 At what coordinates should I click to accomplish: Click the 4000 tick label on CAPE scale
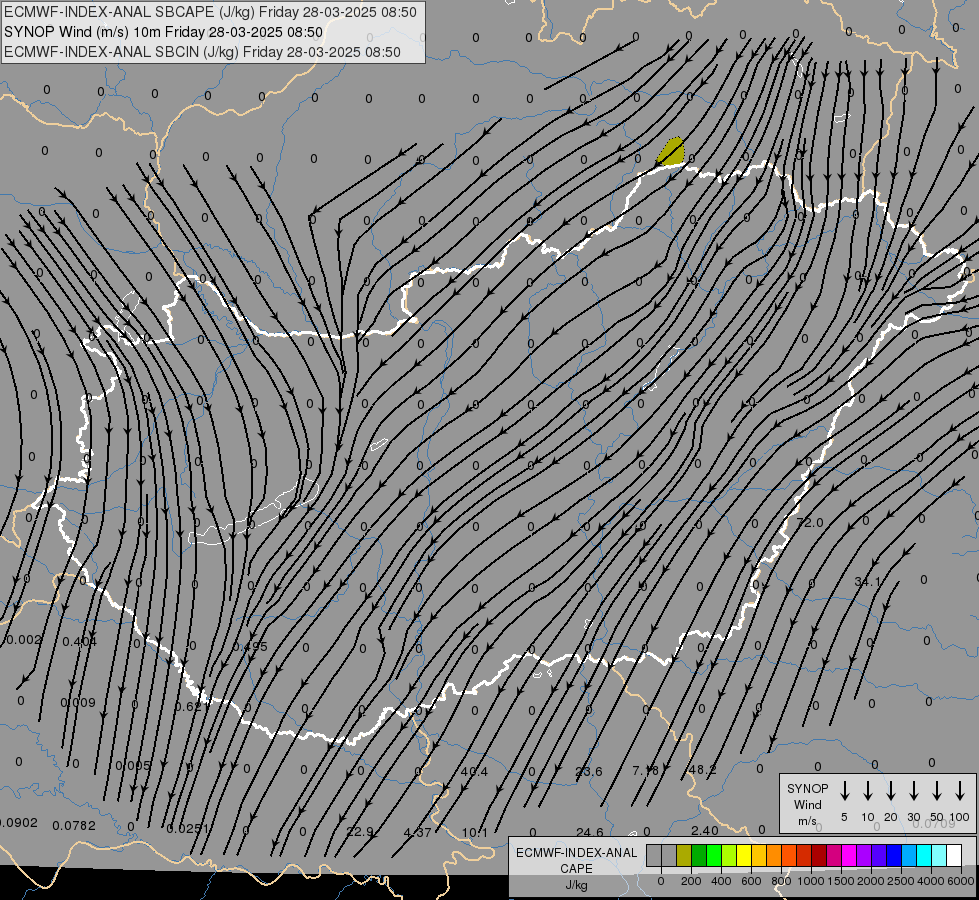coord(931,881)
